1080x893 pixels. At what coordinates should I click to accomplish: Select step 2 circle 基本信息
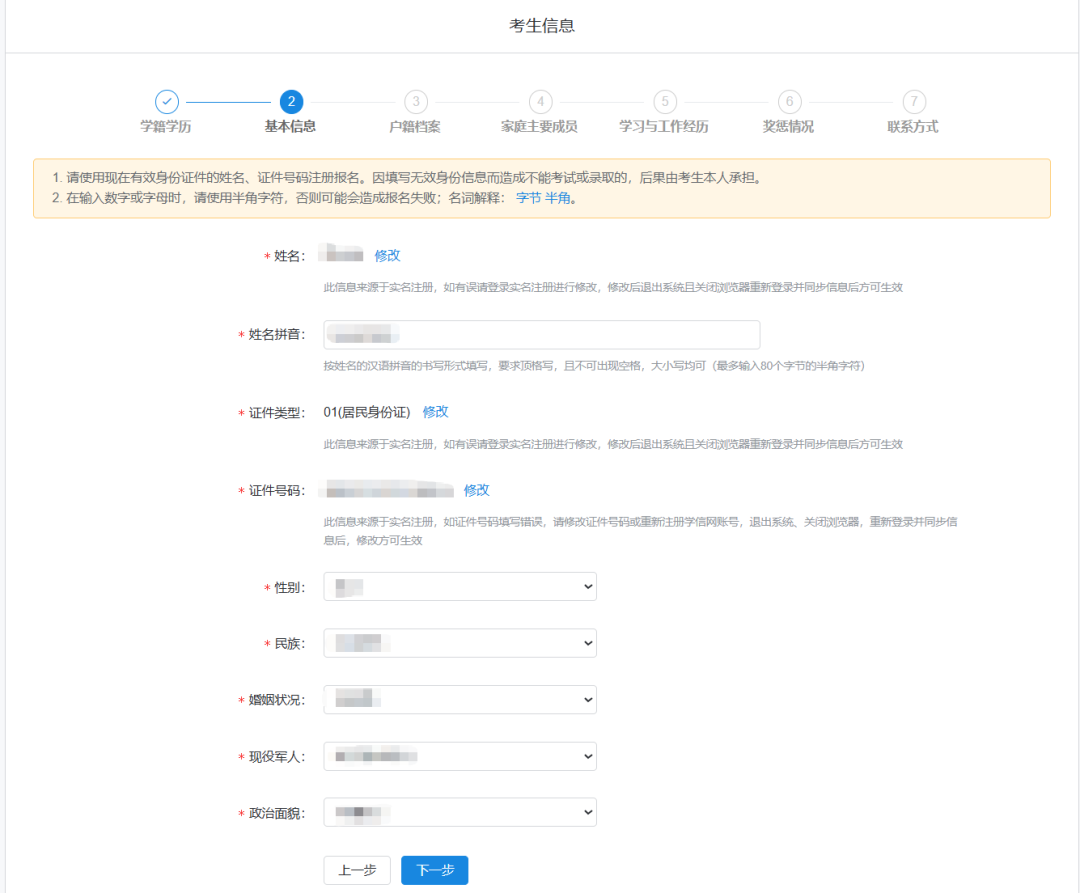coord(291,102)
